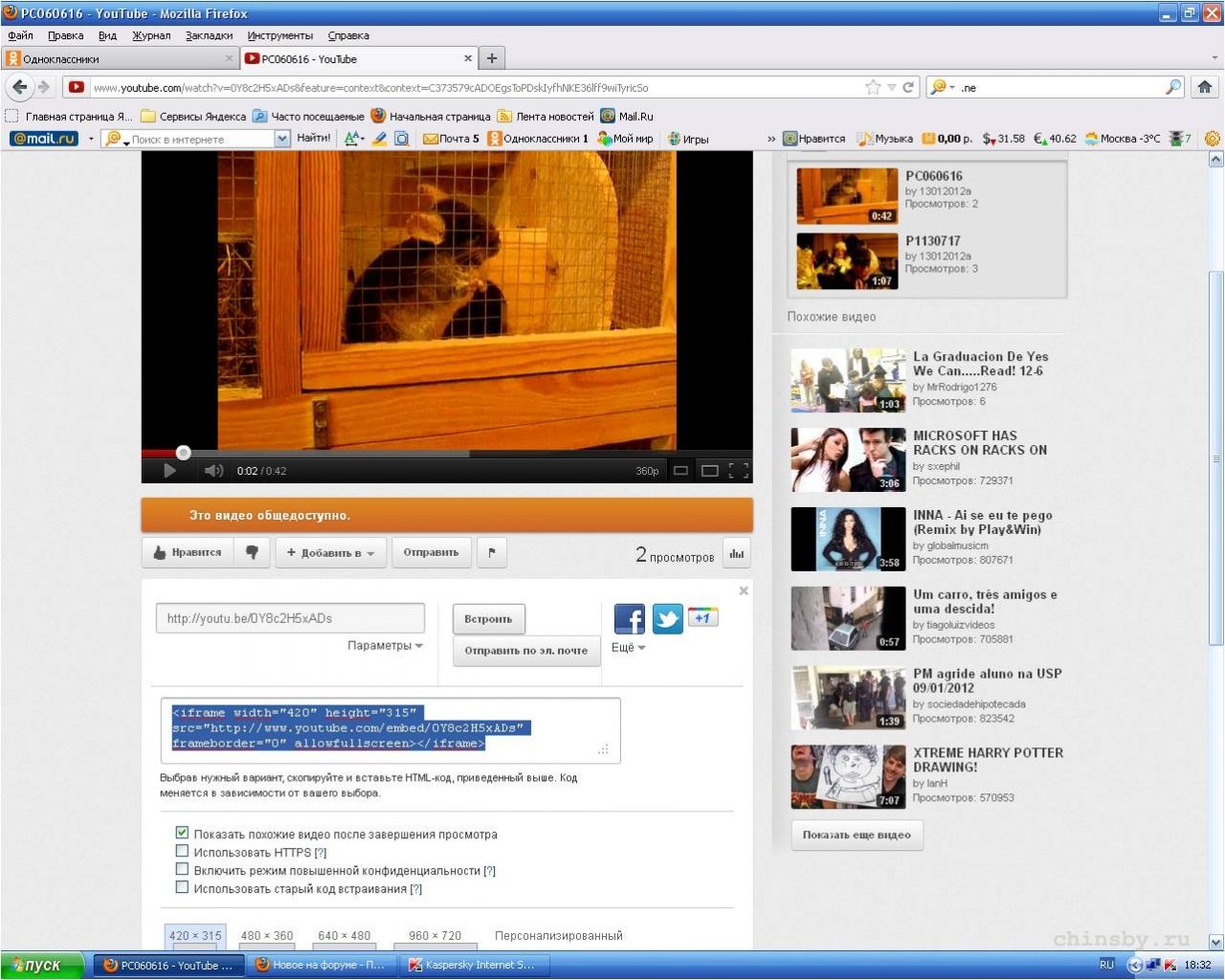The image size is (1225, 980).
Task: Open the Журнал menu
Action: coord(151,35)
